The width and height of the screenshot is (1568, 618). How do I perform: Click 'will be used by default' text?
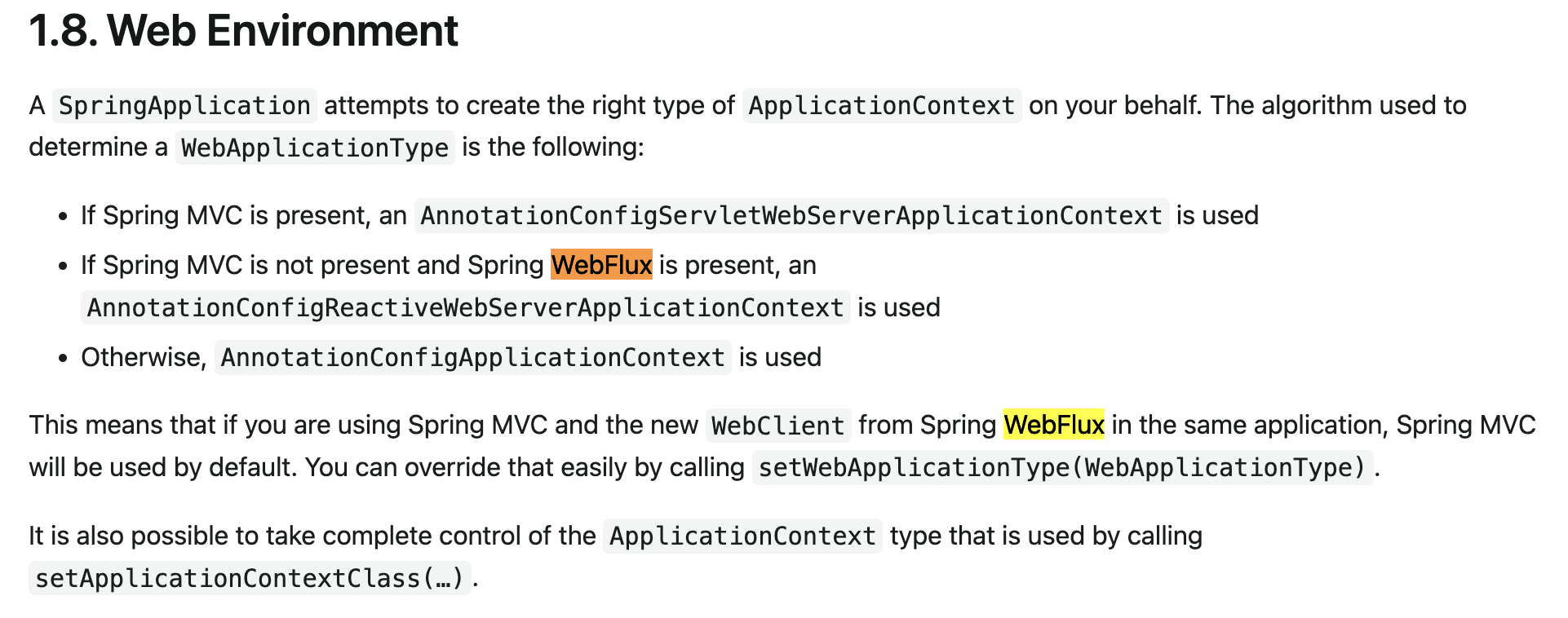coord(162,467)
